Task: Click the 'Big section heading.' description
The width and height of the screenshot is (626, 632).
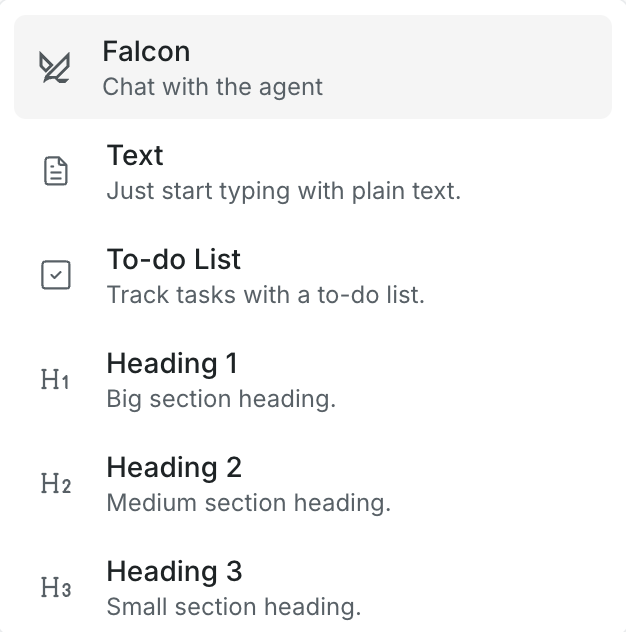Action: pos(220,399)
